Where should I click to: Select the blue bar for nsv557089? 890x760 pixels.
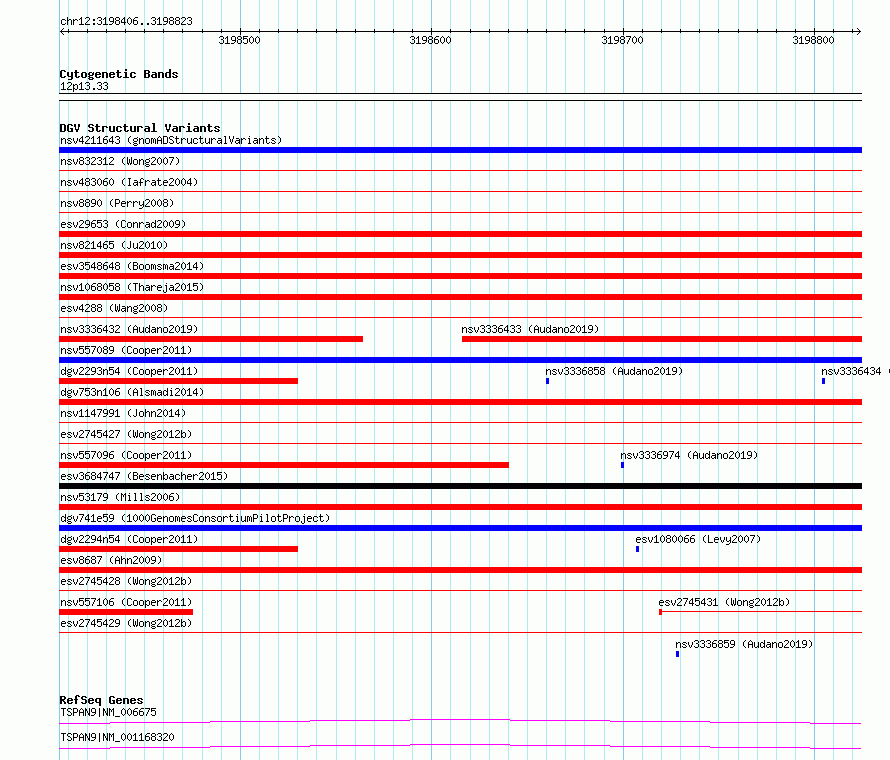[x=460, y=360]
